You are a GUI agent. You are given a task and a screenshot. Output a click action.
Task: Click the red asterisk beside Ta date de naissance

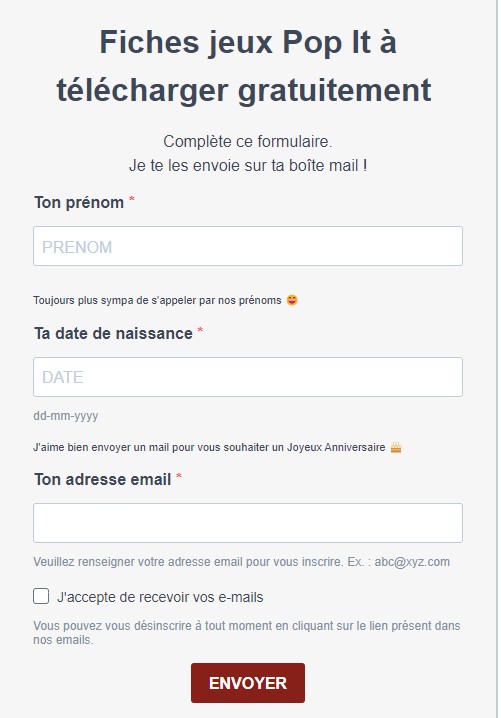tap(200, 331)
